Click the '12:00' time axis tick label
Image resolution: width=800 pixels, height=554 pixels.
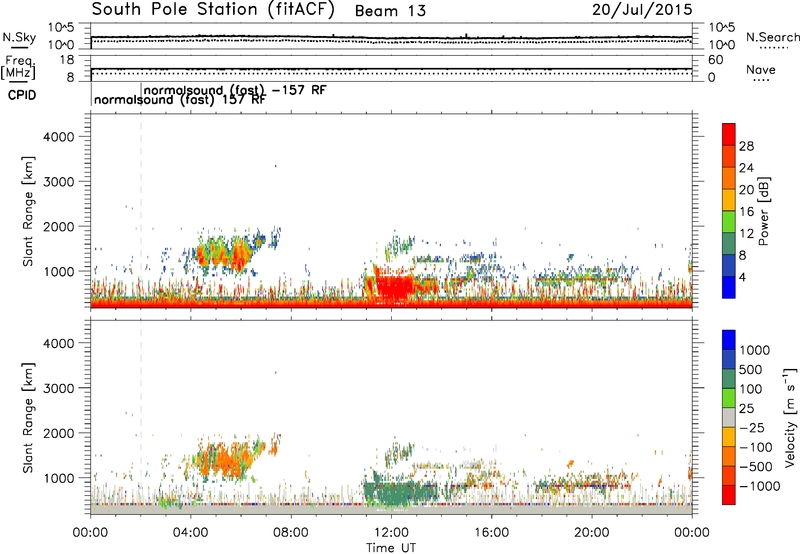[391, 533]
